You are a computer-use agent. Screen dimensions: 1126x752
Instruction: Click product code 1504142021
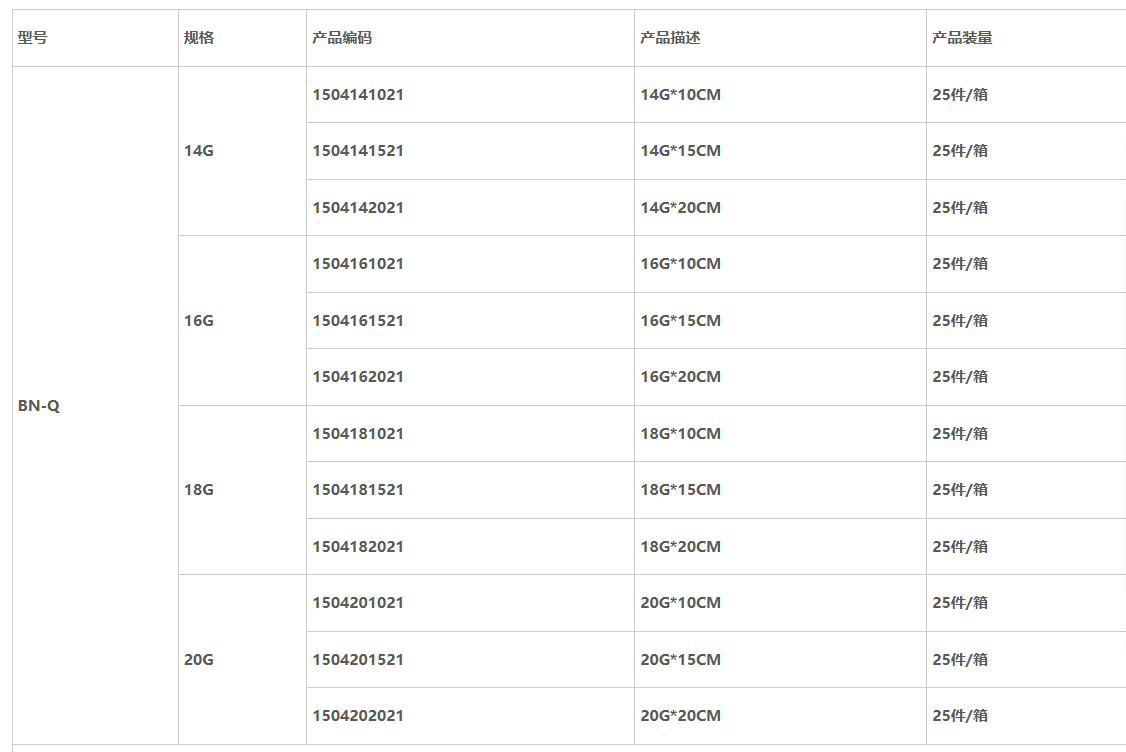click(358, 208)
